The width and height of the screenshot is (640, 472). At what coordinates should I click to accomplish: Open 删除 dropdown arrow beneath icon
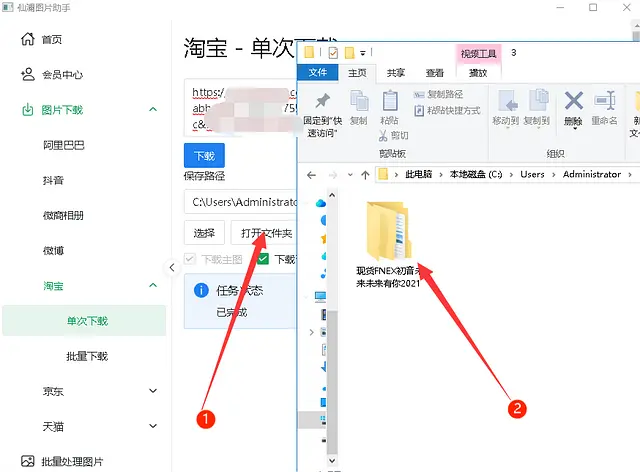click(573, 128)
